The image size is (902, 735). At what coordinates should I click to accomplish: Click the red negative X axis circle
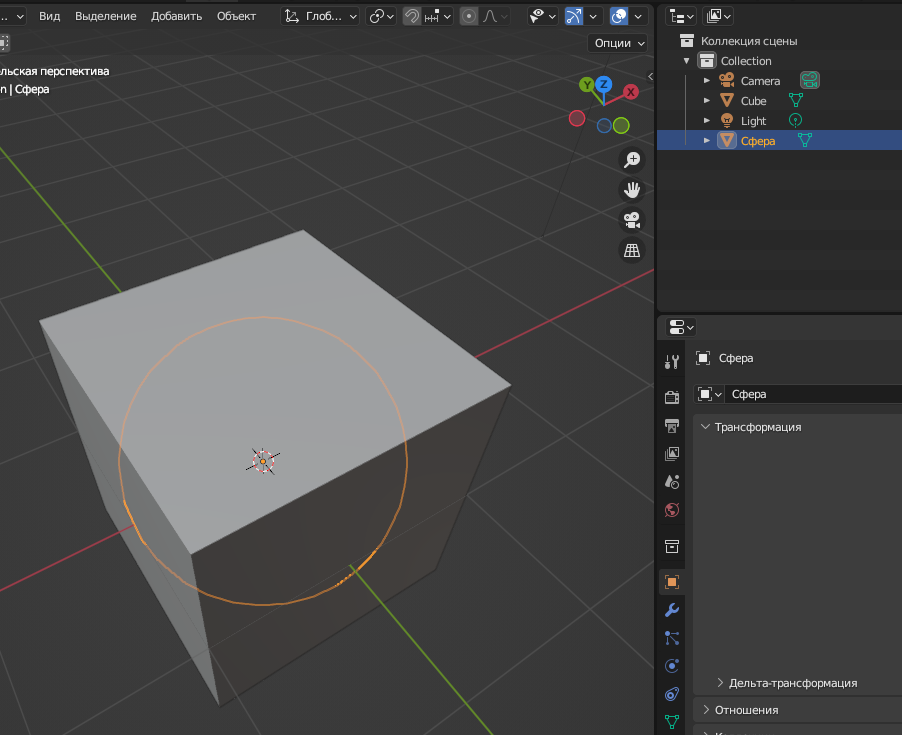(x=577, y=118)
